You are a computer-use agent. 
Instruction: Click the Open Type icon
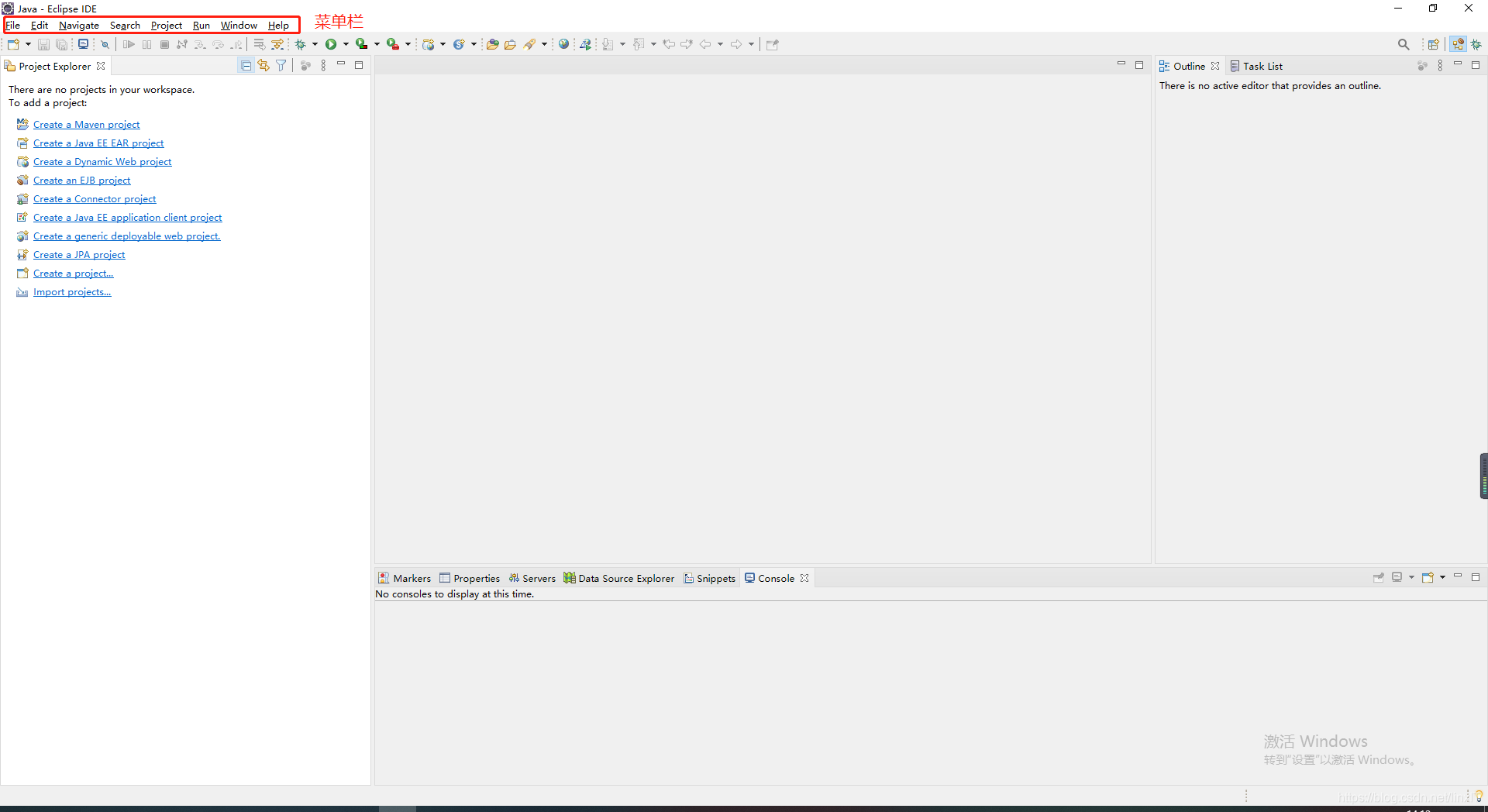[492, 44]
